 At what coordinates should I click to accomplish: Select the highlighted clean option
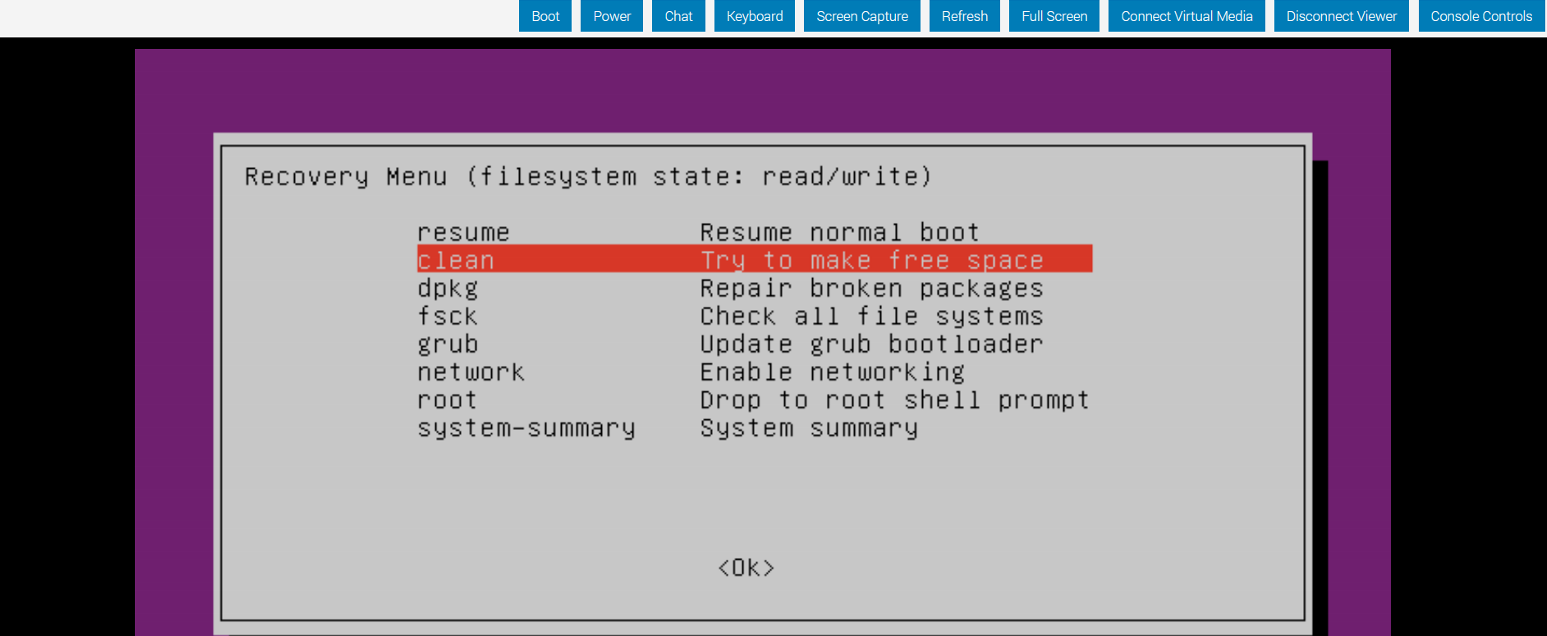(754, 260)
